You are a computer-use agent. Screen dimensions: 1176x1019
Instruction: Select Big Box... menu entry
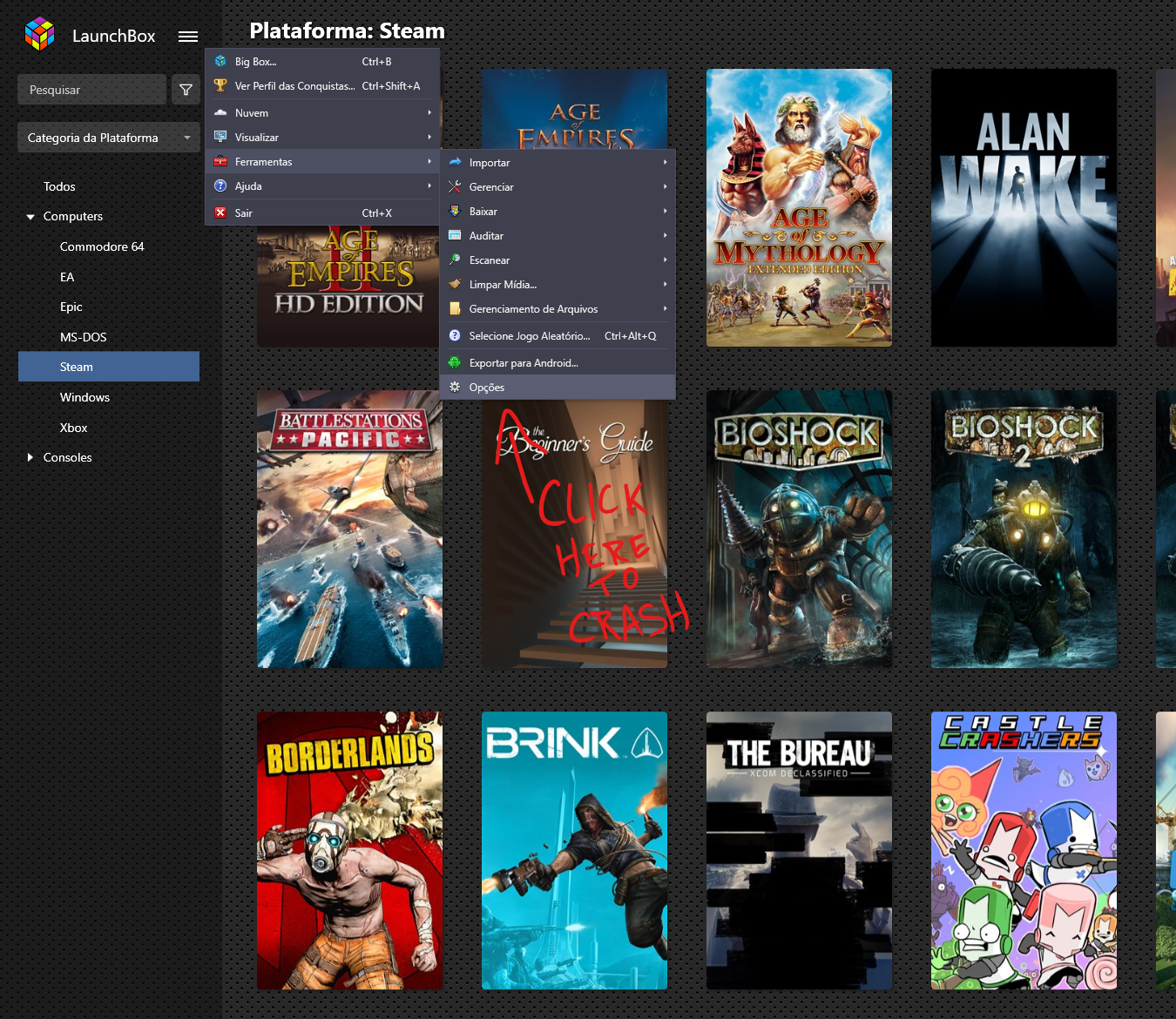[x=322, y=62]
